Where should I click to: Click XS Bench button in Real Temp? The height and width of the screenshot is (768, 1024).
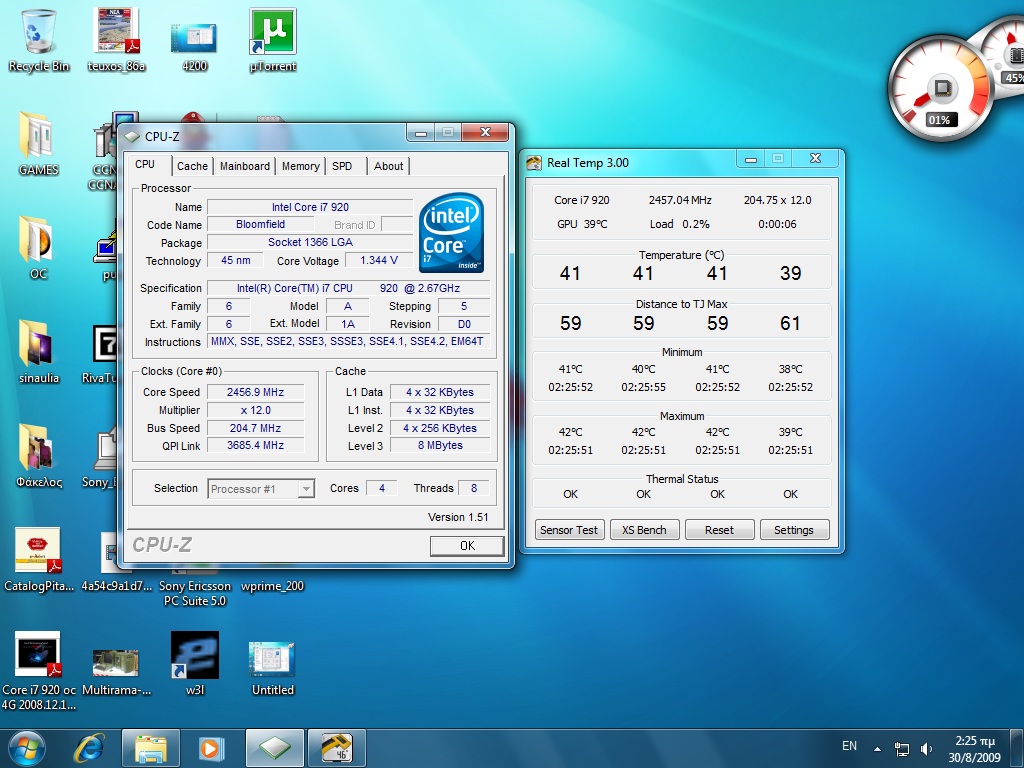645,530
